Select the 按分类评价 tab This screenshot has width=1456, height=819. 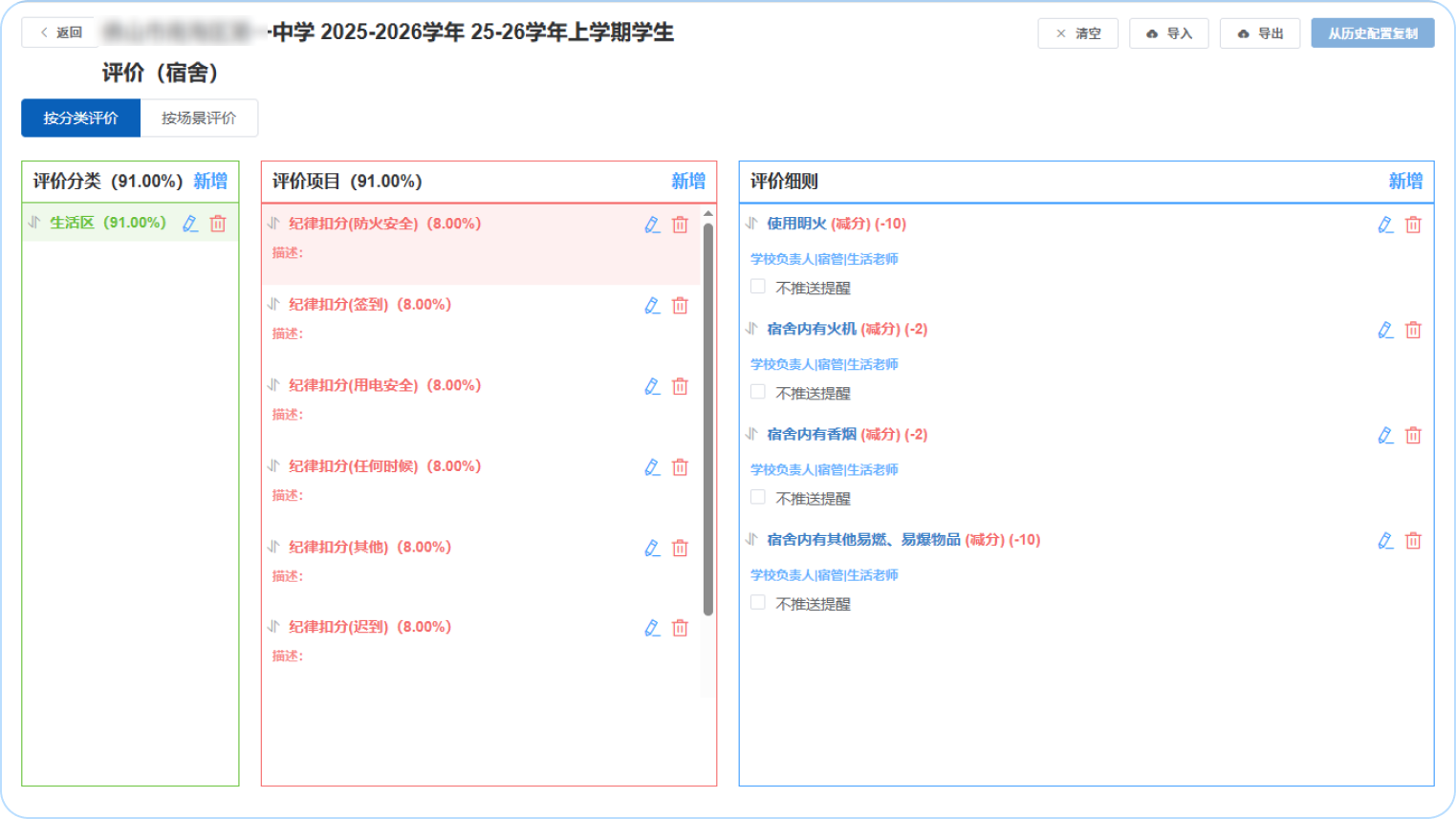[x=81, y=119]
